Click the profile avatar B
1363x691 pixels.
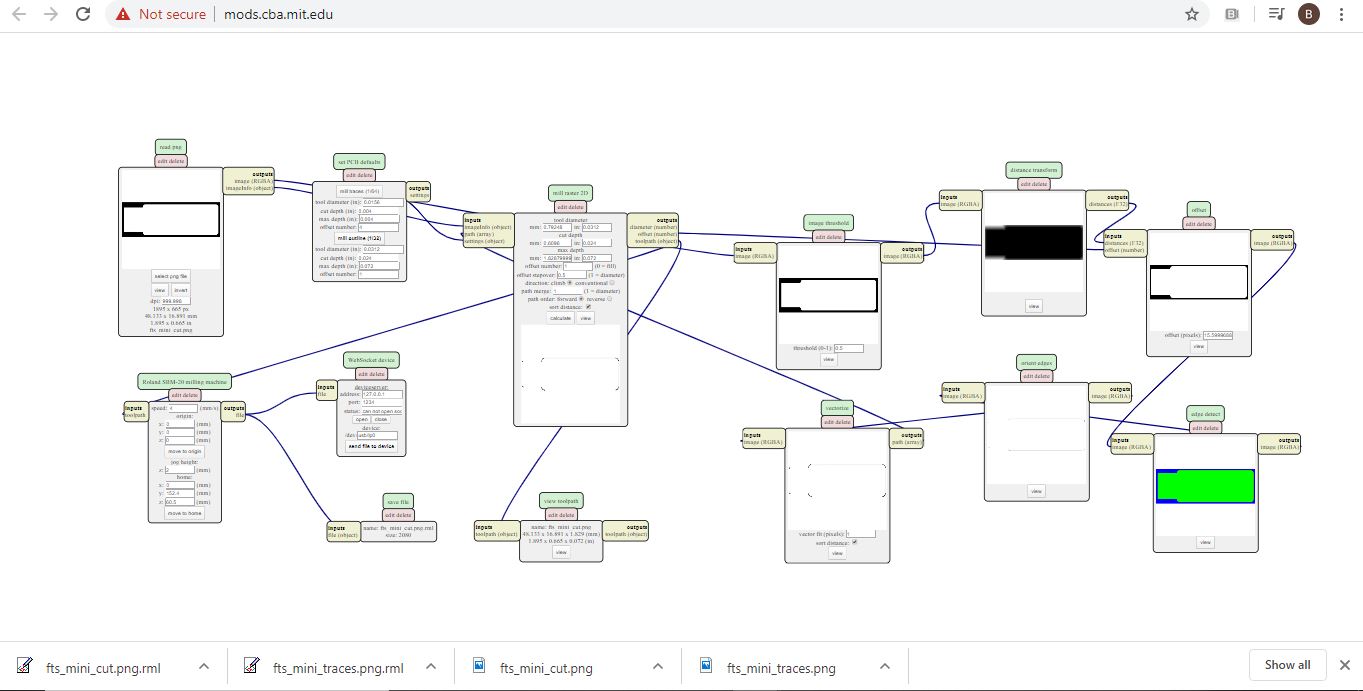coord(1309,14)
